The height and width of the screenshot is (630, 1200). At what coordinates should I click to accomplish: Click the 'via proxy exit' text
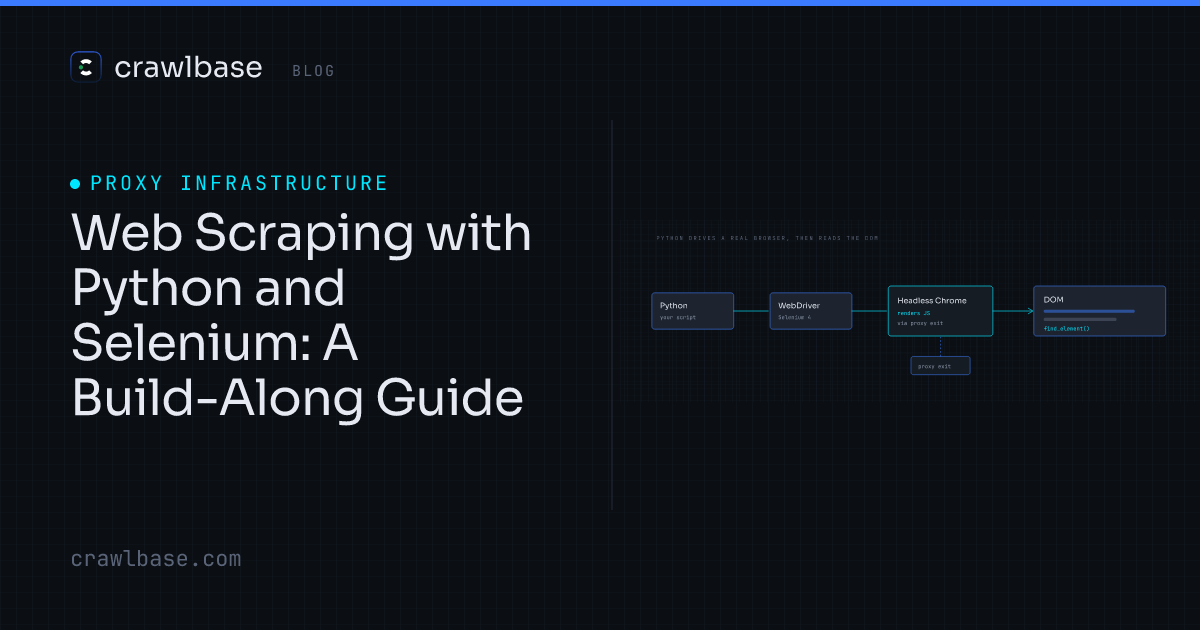coord(920,323)
